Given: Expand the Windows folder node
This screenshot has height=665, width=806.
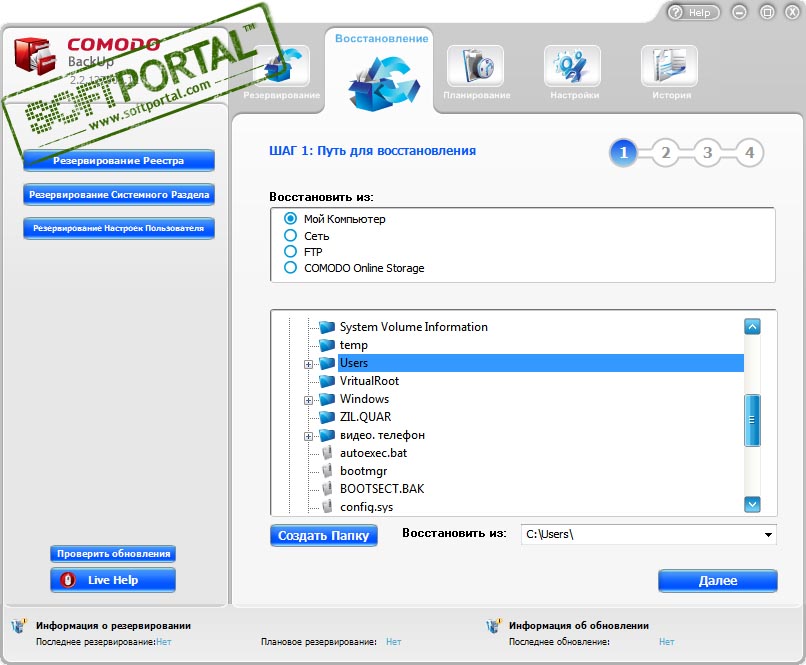Looking at the screenshot, I should [308, 400].
